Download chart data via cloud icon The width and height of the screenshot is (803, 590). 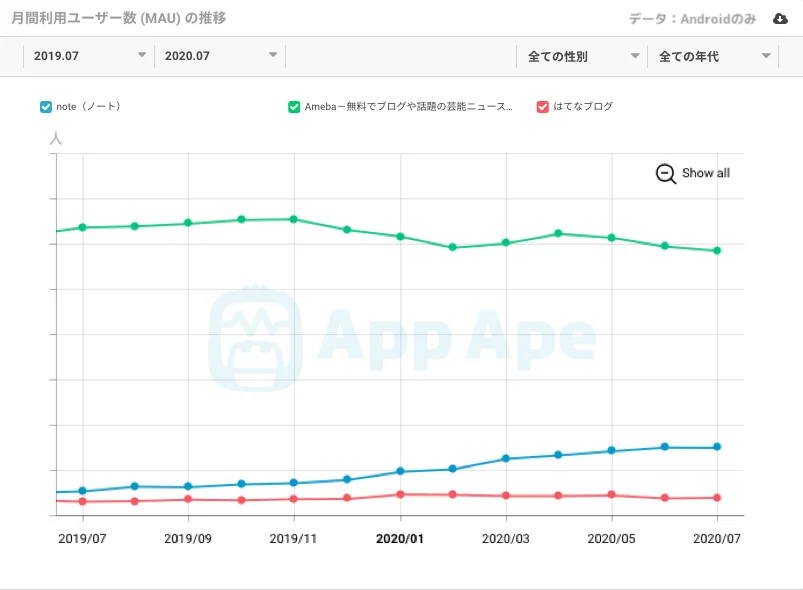coord(780,19)
